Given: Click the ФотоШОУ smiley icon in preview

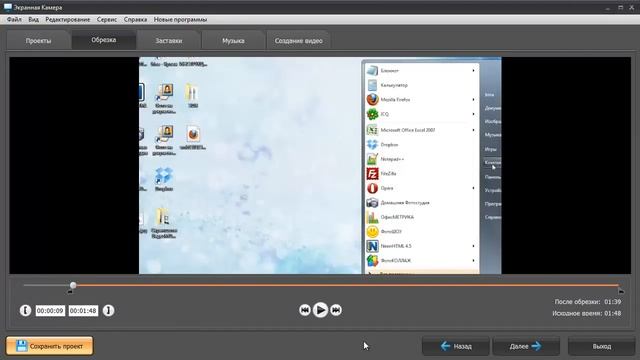Looking at the screenshot, I should tap(372, 231).
